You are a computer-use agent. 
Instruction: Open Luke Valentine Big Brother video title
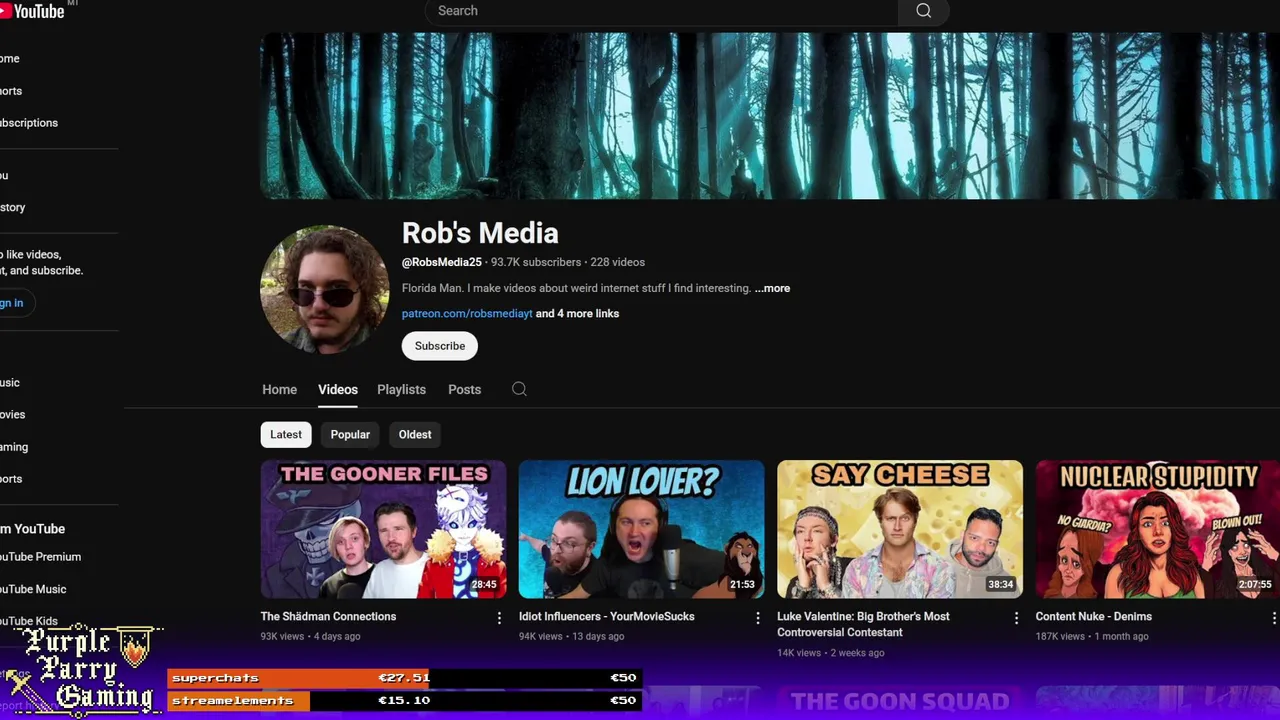point(863,624)
